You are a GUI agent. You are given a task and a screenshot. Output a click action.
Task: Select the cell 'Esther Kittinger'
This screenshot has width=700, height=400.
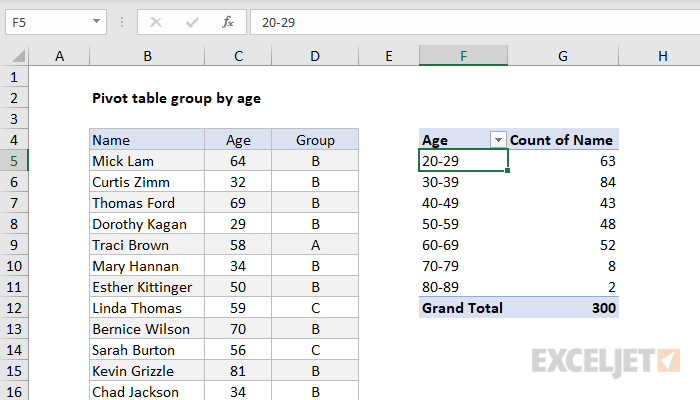[147, 287]
